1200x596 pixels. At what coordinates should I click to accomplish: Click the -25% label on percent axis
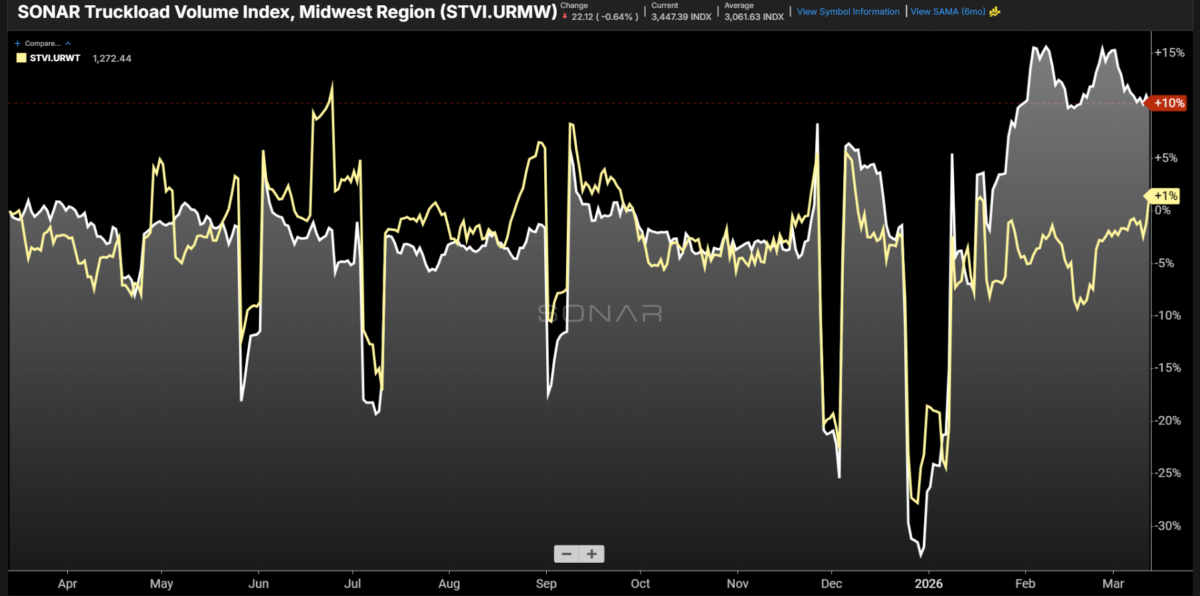(1169, 473)
